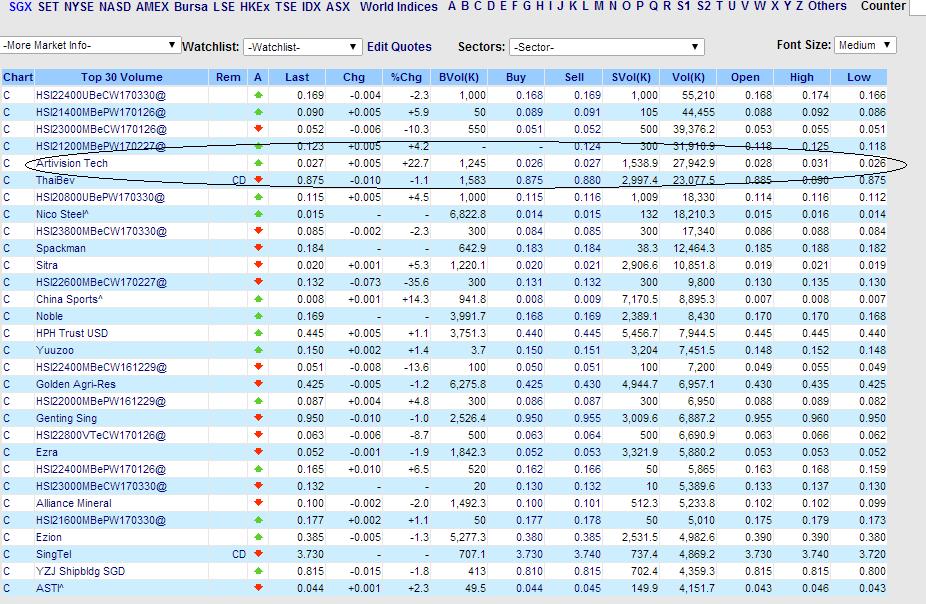Click red down arrow on SingTel row
Viewport: 926px width, 604px height.
click(x=258, y=554)
